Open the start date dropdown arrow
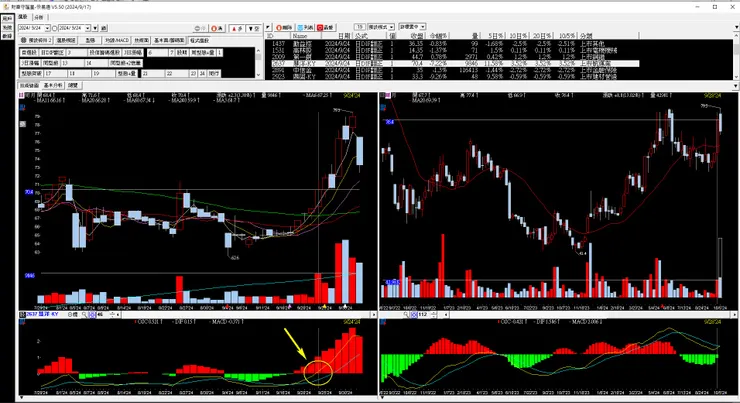 point(48,28)
